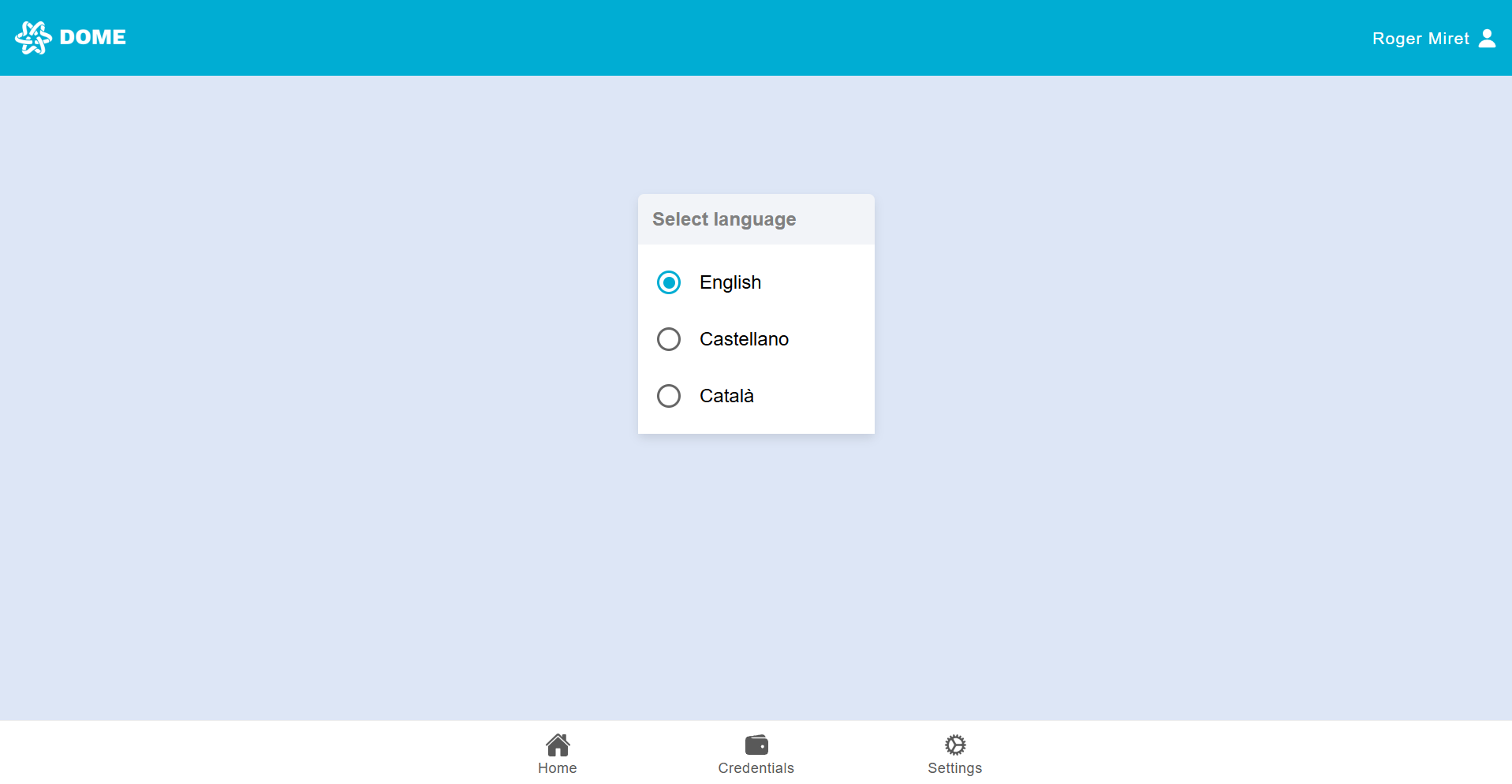Go to the Settings tab label
Viewport: 1512px width, 784px height.
(x=954, y=768)
